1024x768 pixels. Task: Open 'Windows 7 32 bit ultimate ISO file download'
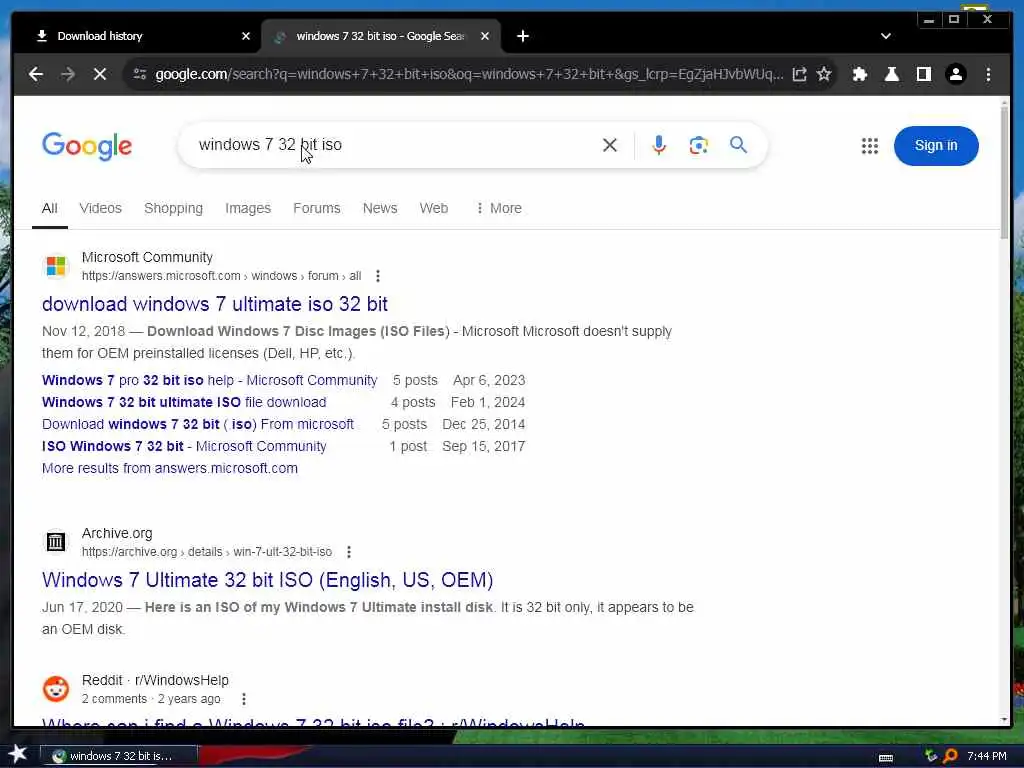tap(184, 402)
